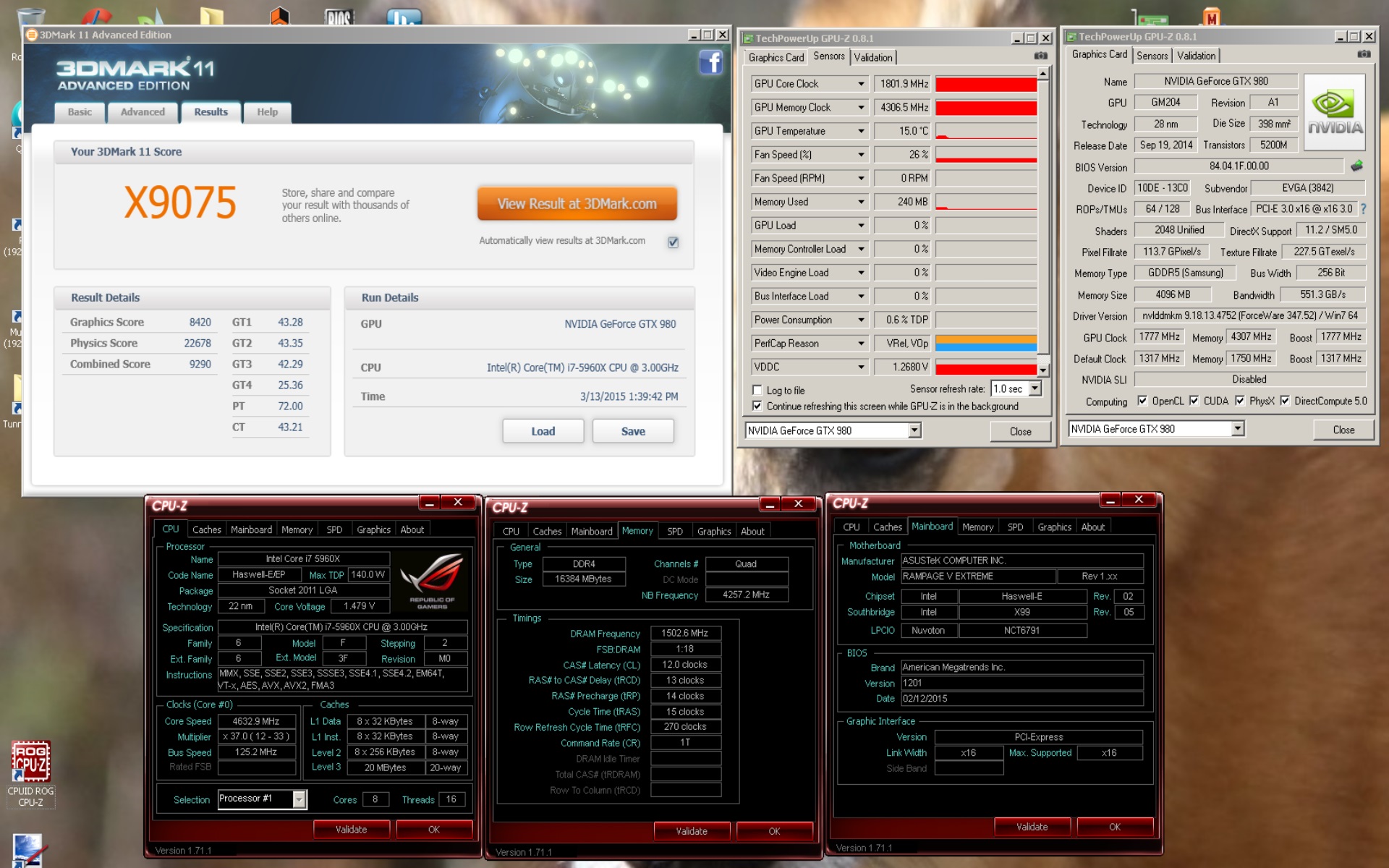
Task: Click GPU-Z Sensors window title bar icon
Action: [x=749, y=38]
